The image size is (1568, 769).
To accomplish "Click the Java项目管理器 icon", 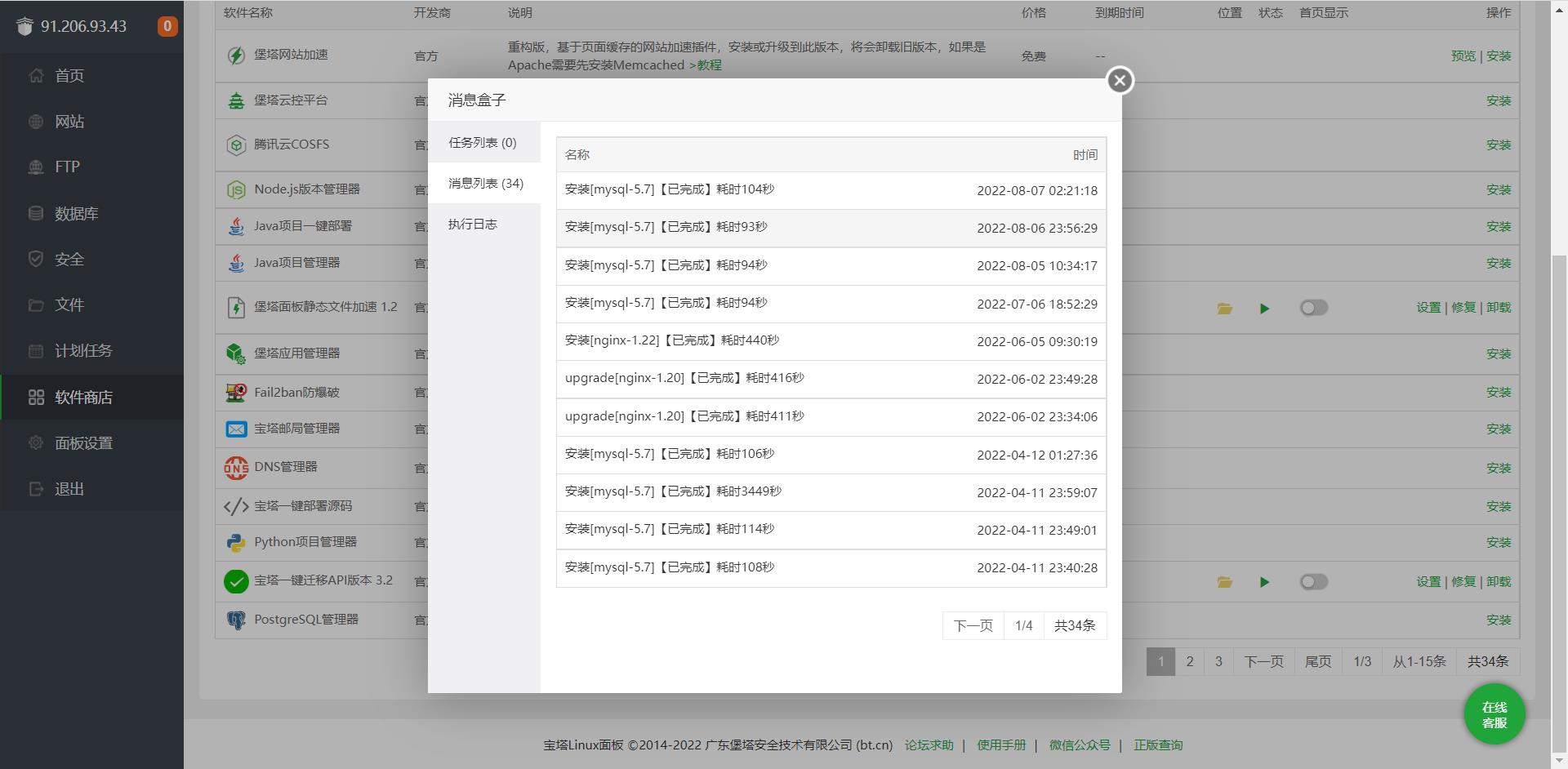I will (236, 263).
